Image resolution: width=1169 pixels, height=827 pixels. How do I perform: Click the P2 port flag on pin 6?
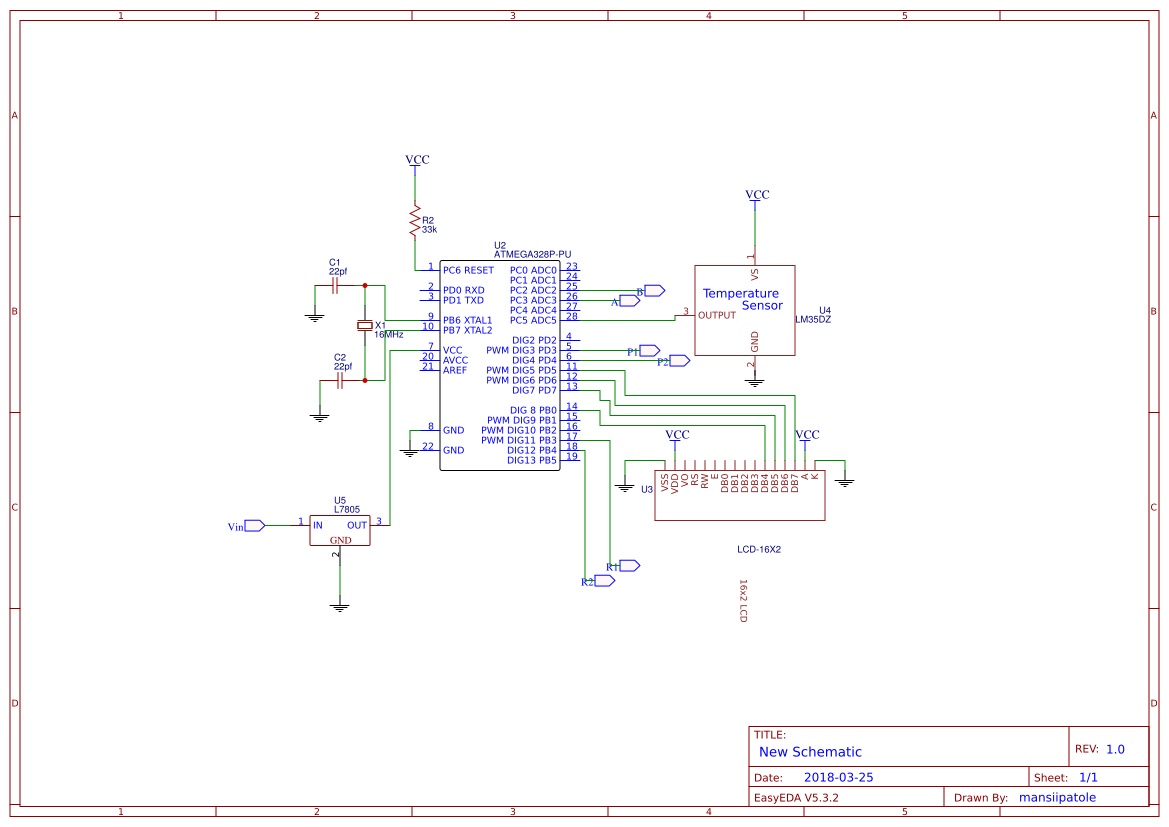click(x=677, y=360)
